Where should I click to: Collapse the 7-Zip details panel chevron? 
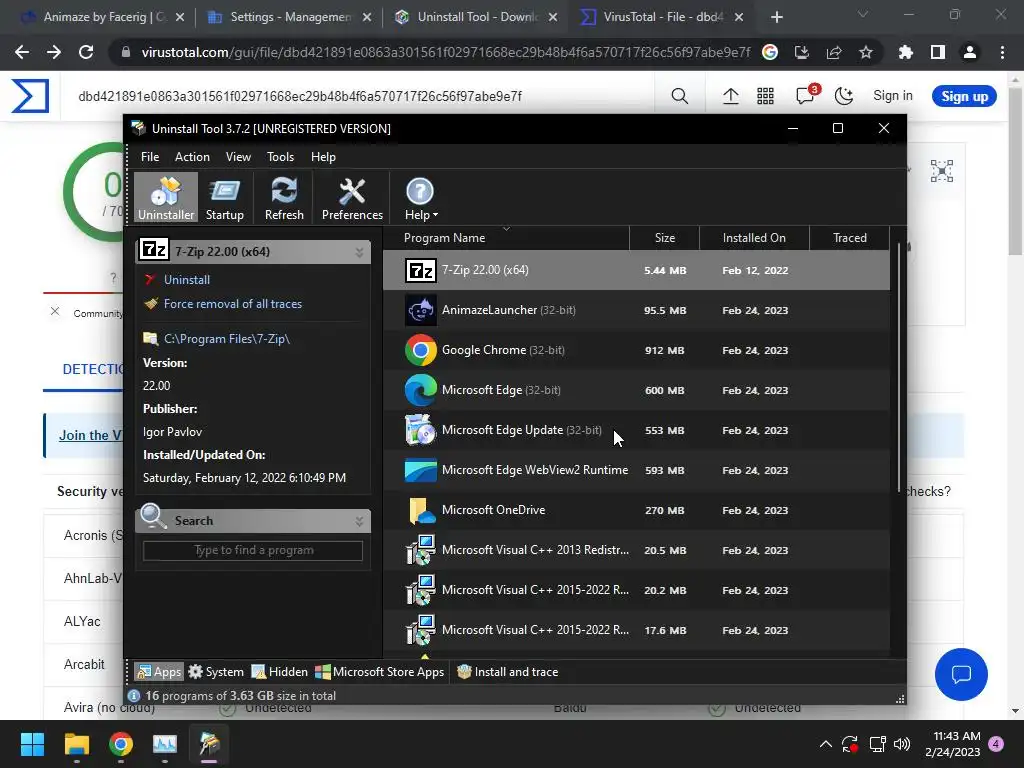tap(359, 251)
